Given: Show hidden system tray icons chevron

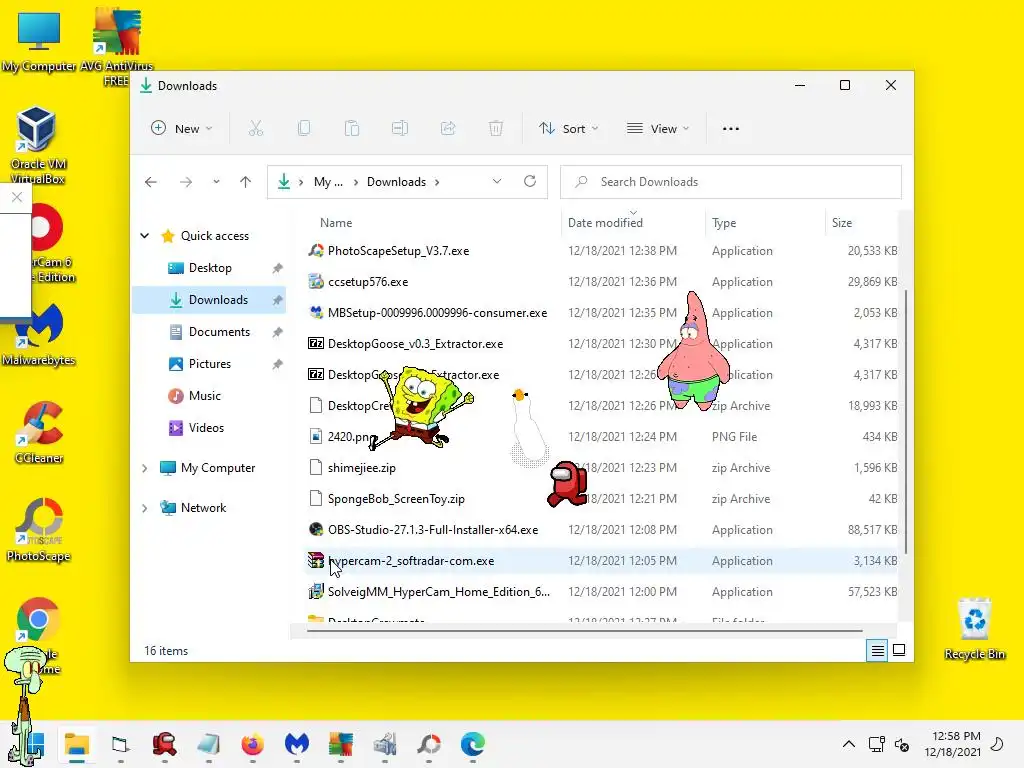Looking at the screenshot, I should click(848, 744).
